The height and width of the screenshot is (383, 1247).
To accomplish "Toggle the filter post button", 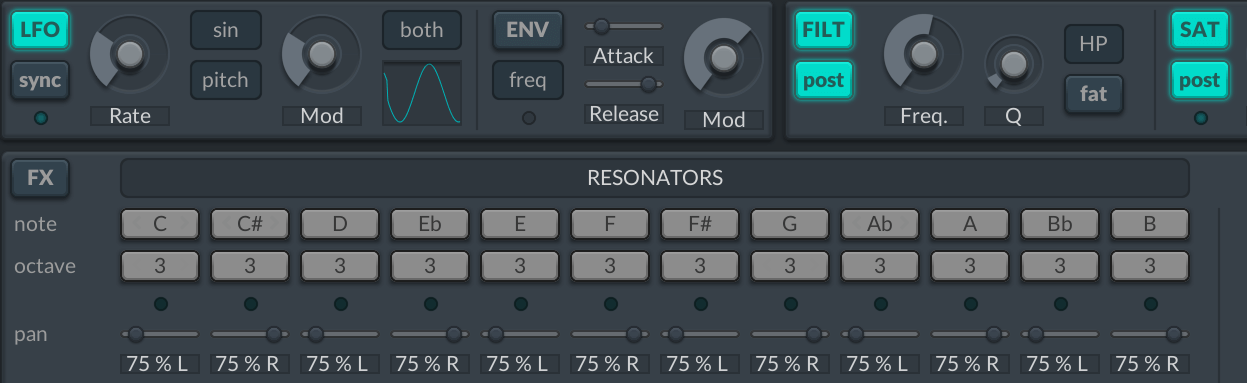I will click(x=824, y=81).
